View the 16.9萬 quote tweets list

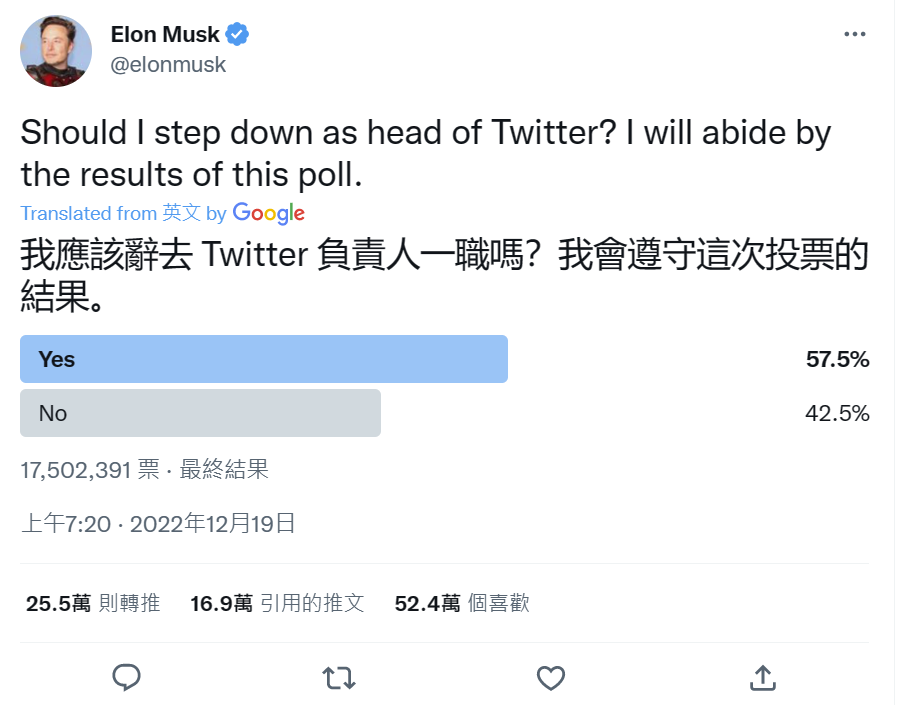coord(277,603)
